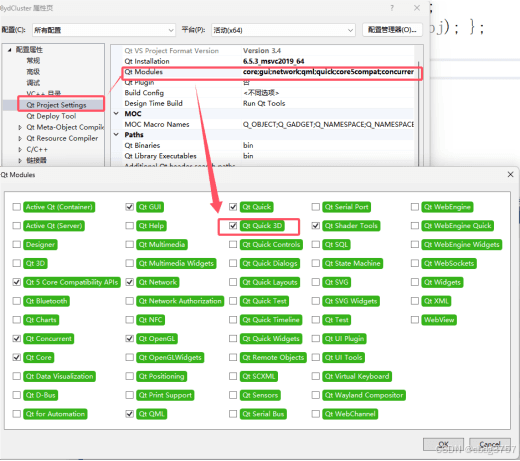The image size is (520, 461).
Task: Check the Qt Serial Port module
Action: tap(315, 207)
